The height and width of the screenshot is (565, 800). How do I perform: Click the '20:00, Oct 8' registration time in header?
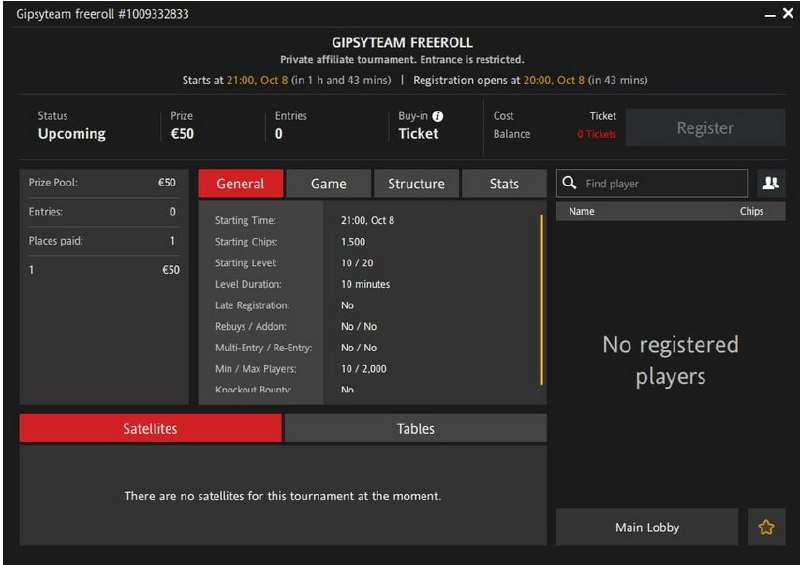[554, 80]
